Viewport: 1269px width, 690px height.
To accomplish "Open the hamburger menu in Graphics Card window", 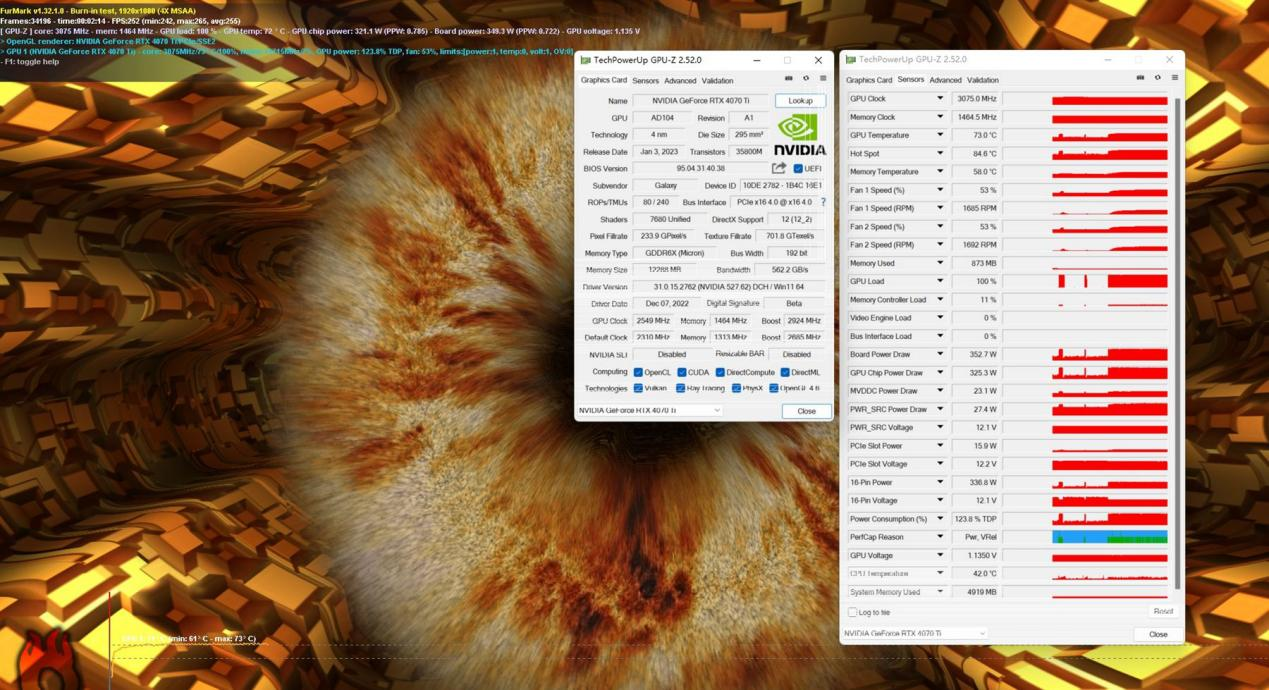I will 823,78.
